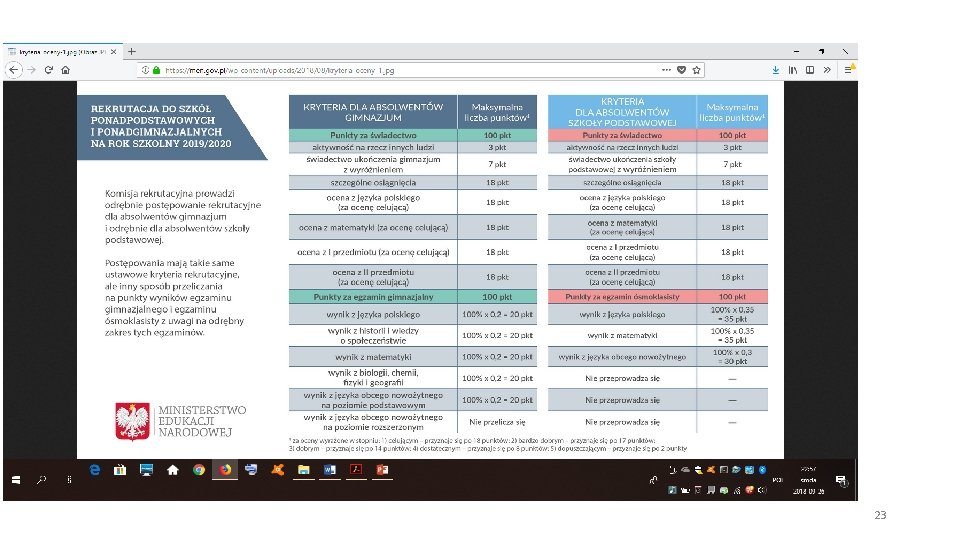Go back with Firefox back arrow
This screenshot has width=960, height=540.
point(13,70)
